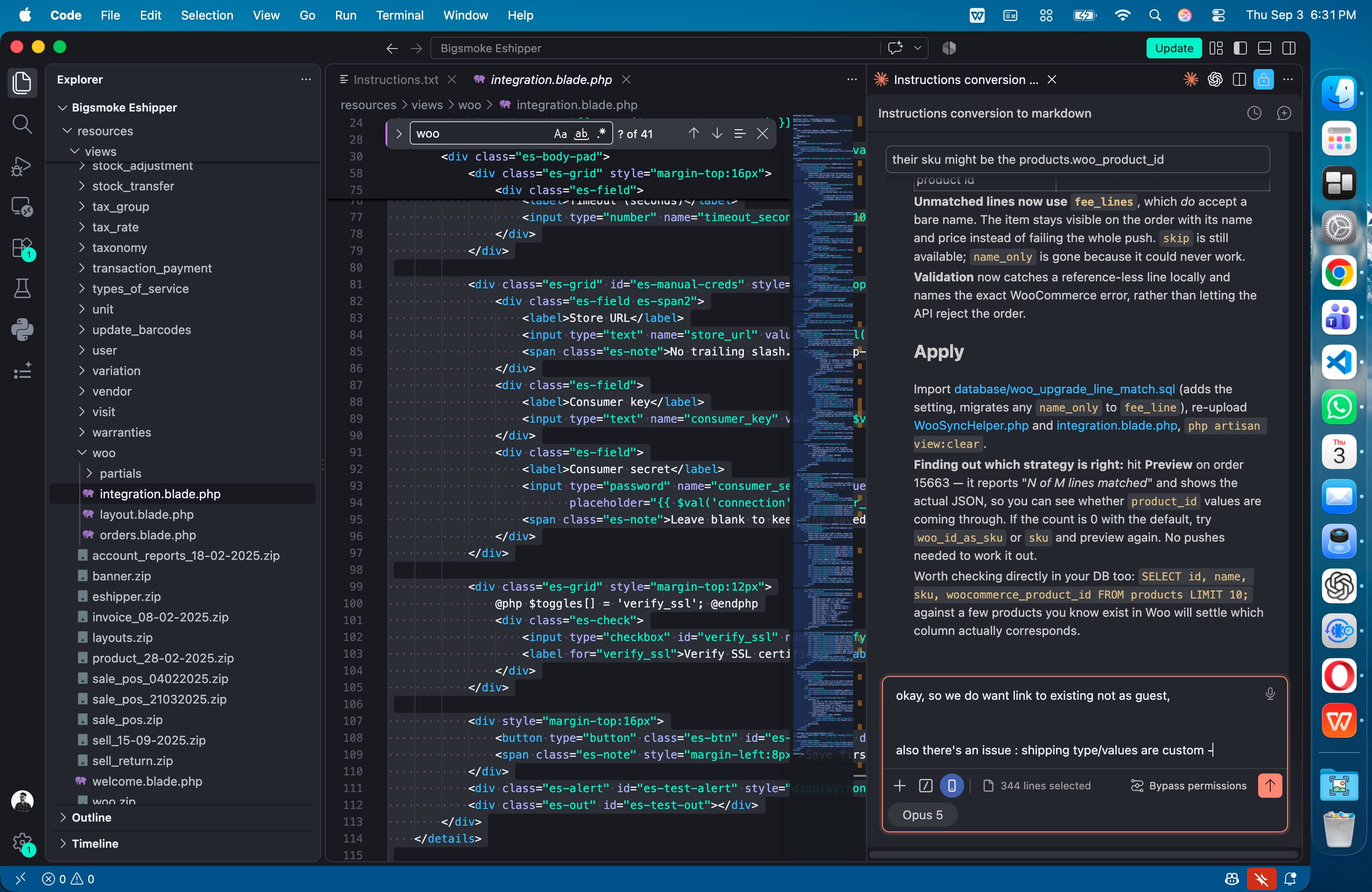The image size is (1372, 892).
Task: Open the WooSyncHelper.php link in chat
Action: pyautogui.click(x=970, y=425)
